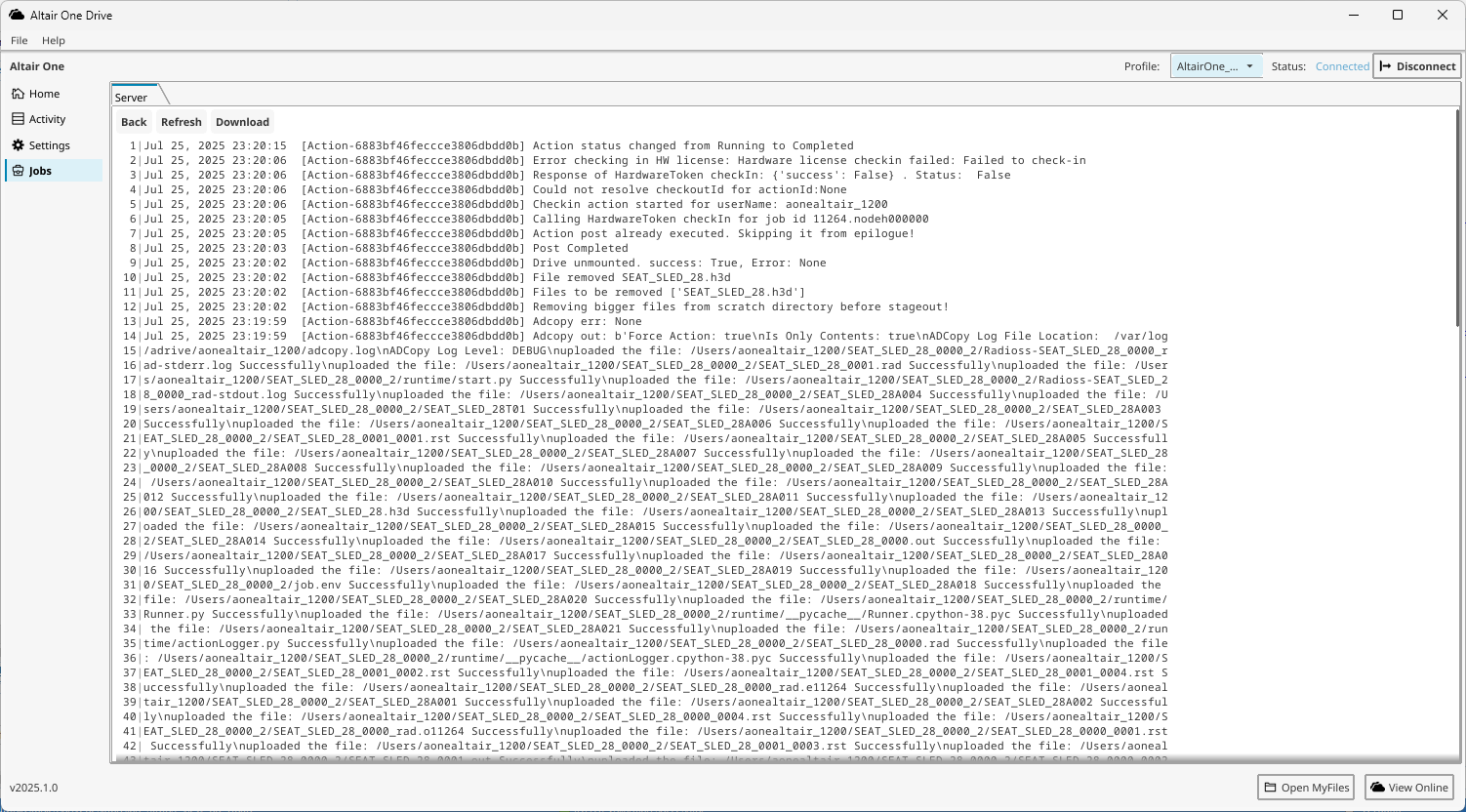Disconnect from the Altair One server
The height and width of the screenshot is (812, 1466).
point(1417,66)
